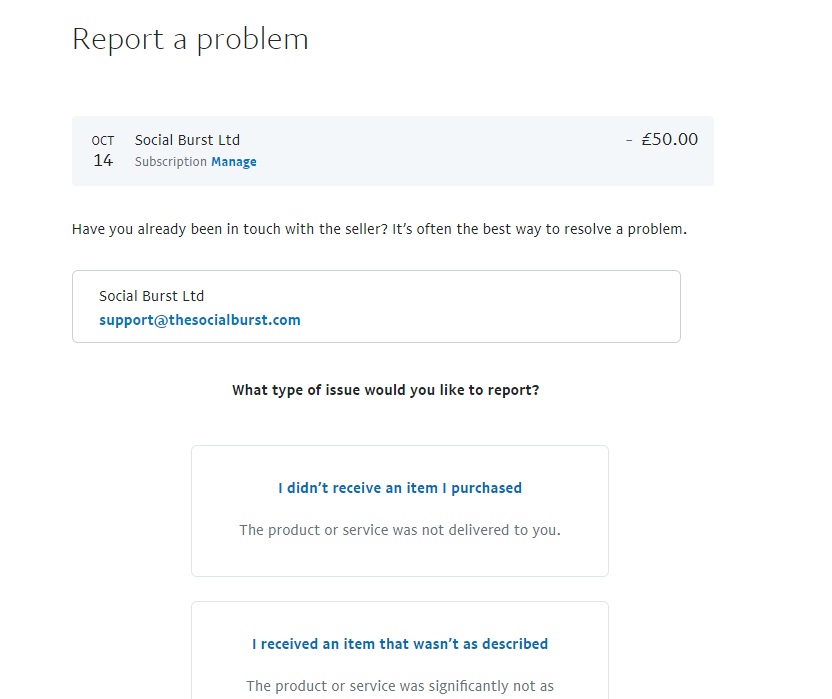Select "I didn't receive an item I purchased"

(x=400, y=489)
